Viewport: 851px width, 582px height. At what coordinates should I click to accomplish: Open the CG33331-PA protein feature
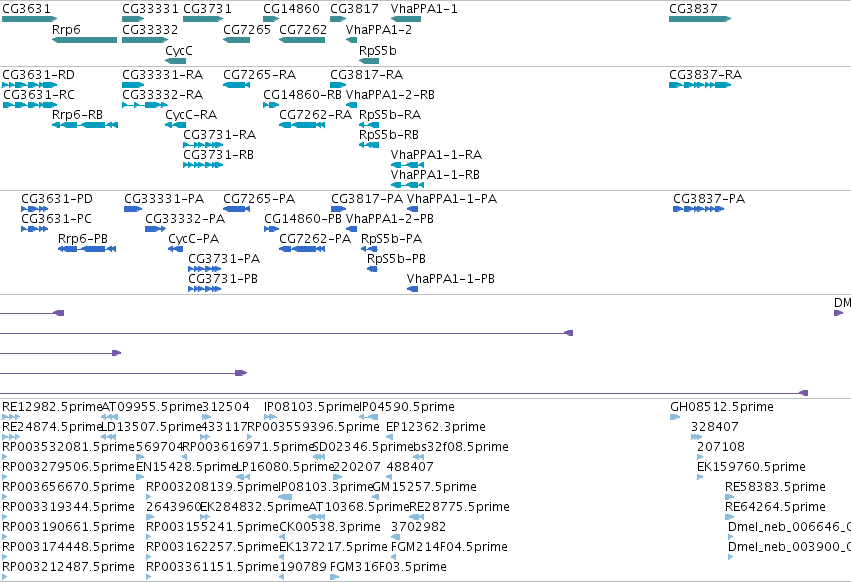tap(133, 209)
